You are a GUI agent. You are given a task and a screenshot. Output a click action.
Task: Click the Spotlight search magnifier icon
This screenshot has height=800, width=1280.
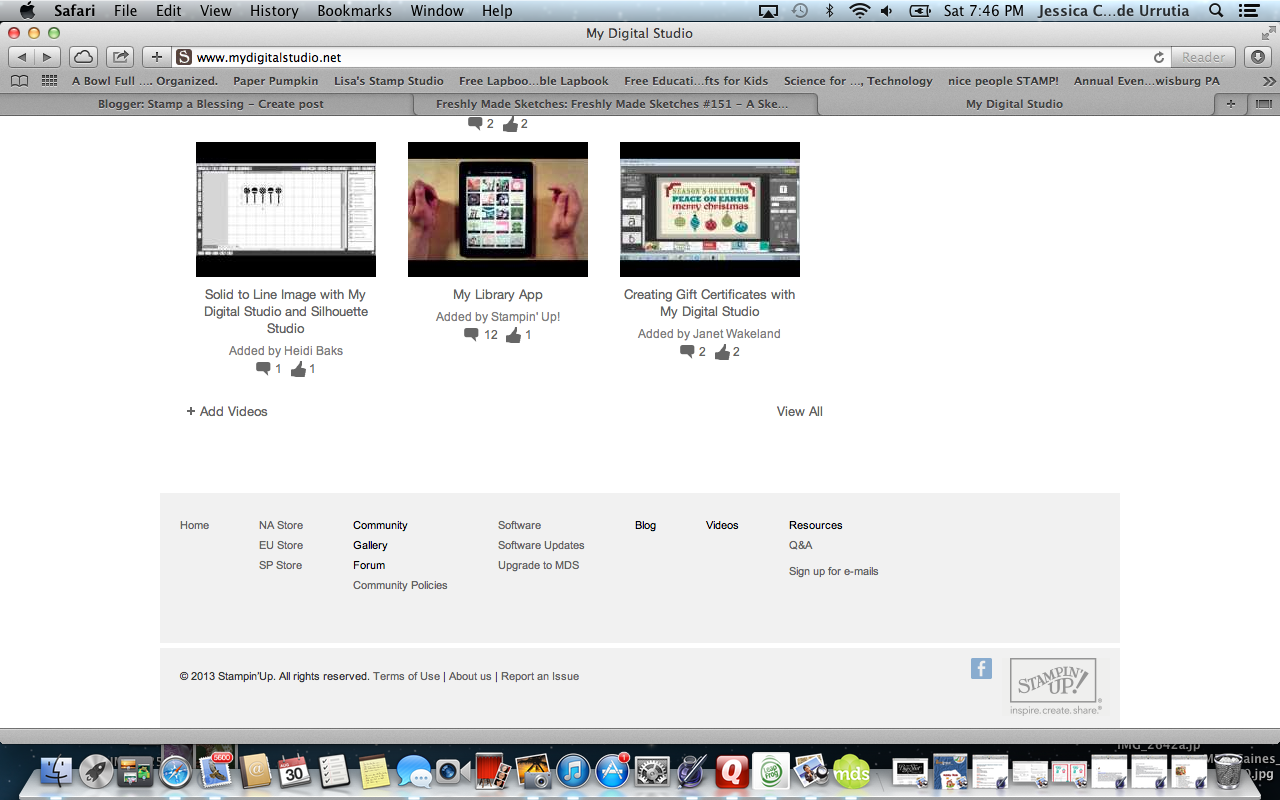(1216, 11)
